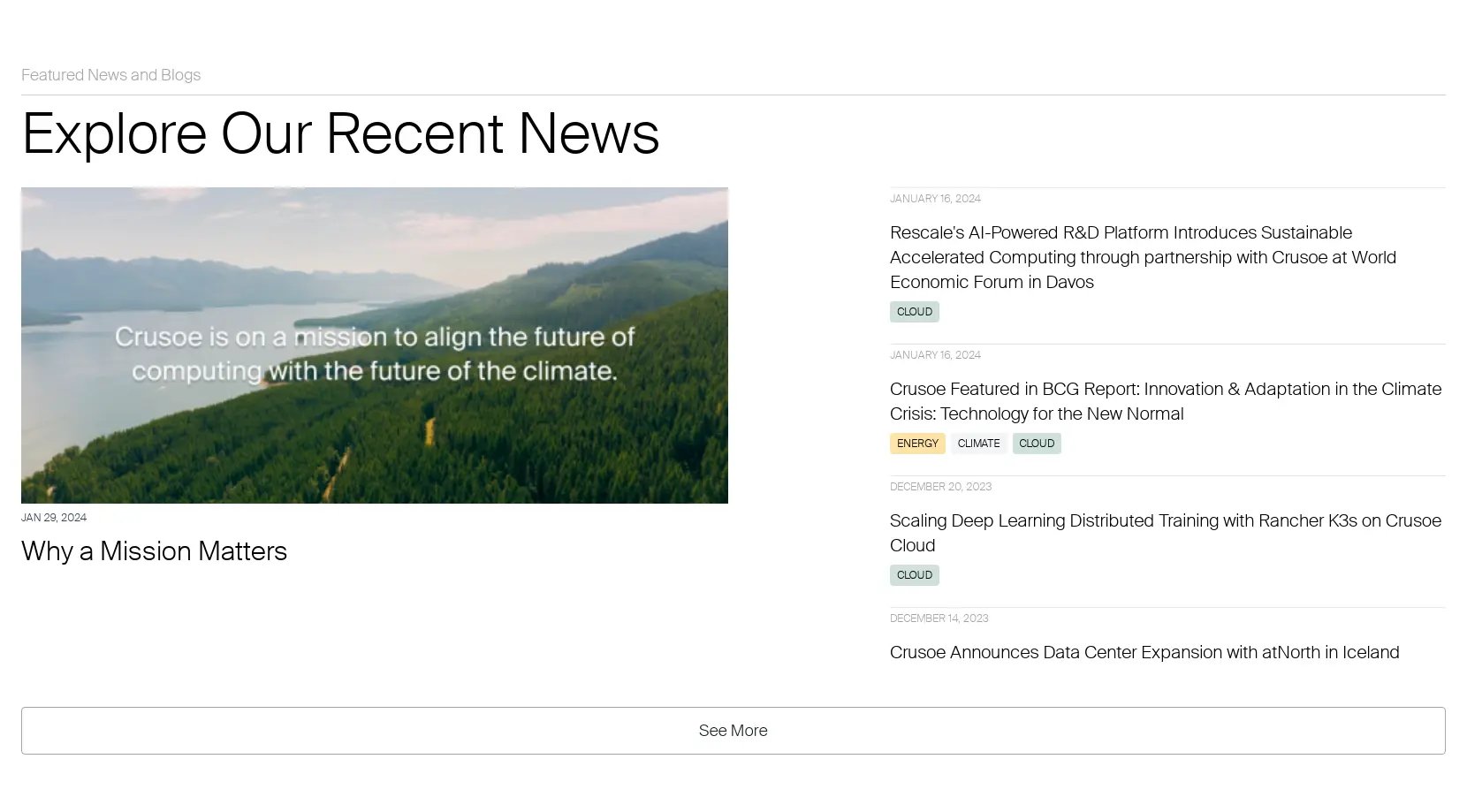Select CLOUD tag under Rescale article

[x=915, y=312]
